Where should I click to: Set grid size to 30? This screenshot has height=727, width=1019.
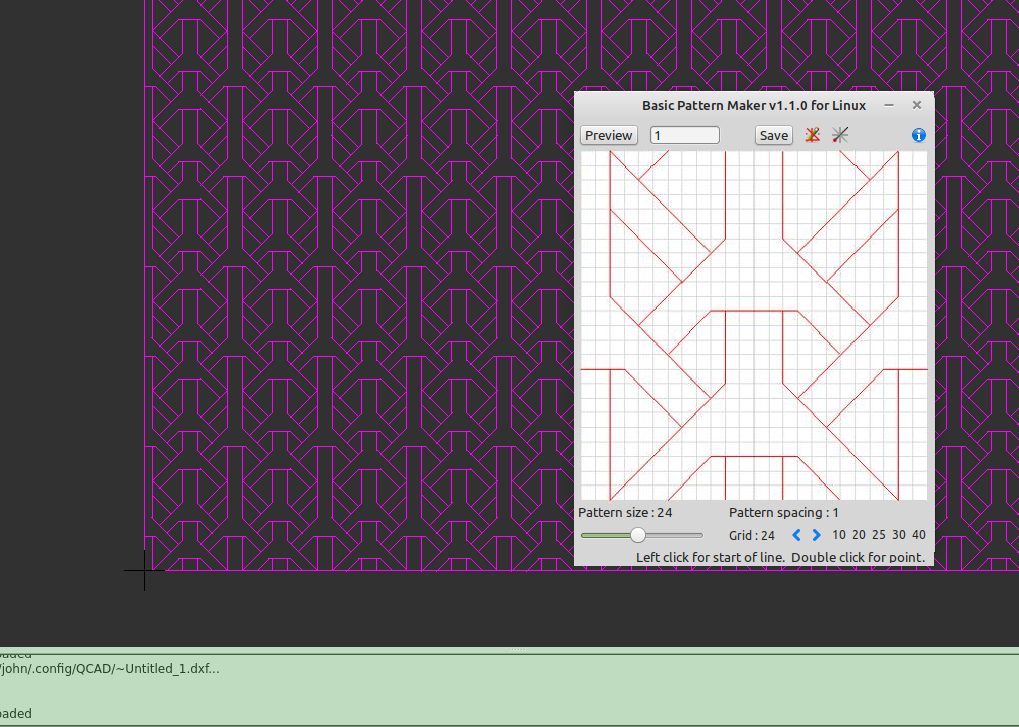[x=898, y=535]
